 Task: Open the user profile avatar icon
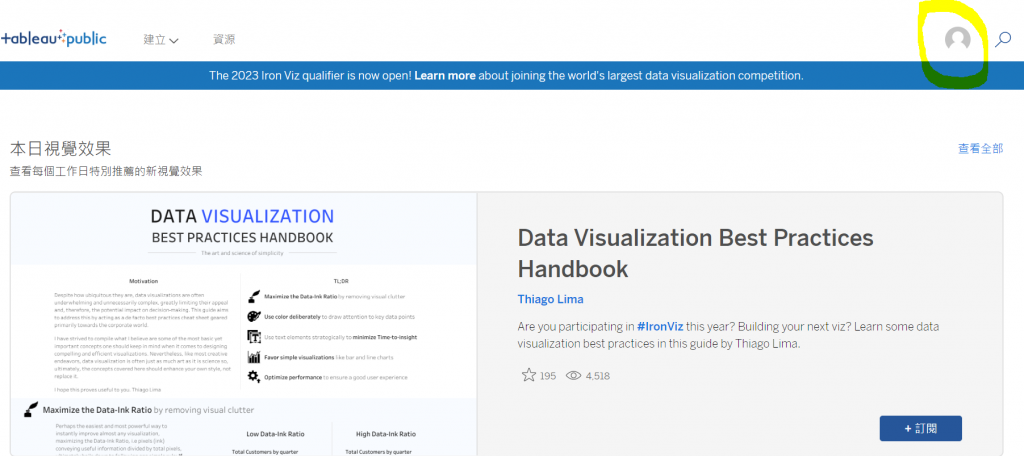coord(957,40)
